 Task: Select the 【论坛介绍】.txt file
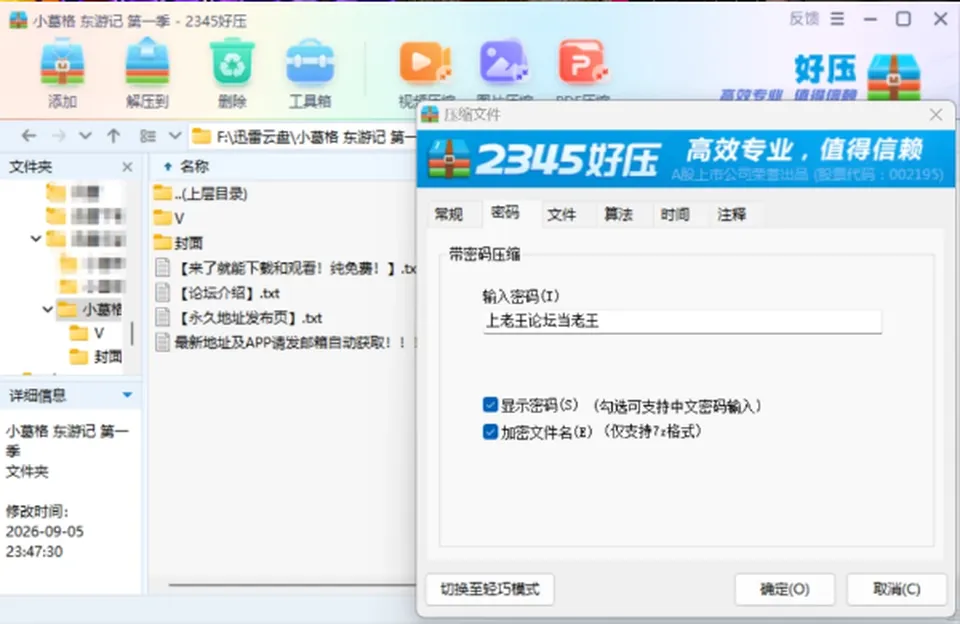(x=217, y=293)
